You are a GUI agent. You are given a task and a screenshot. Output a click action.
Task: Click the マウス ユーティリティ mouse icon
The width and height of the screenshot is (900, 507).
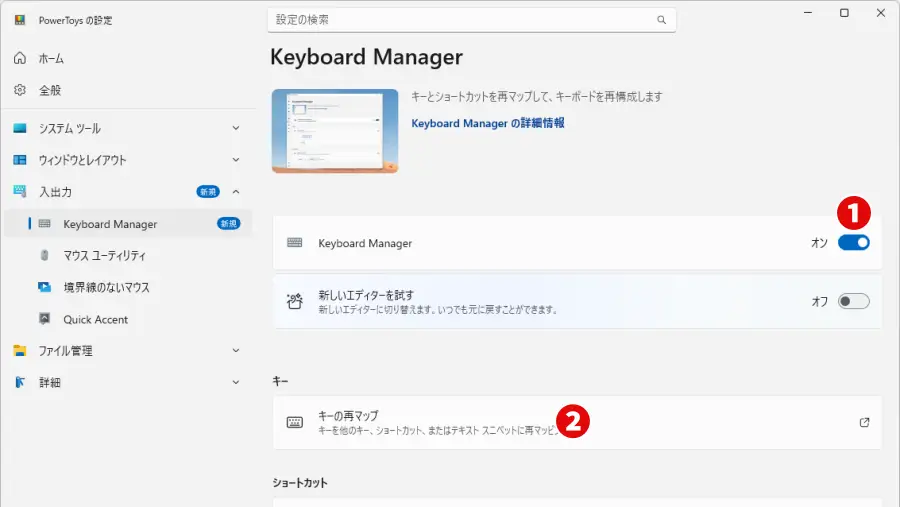45,255
